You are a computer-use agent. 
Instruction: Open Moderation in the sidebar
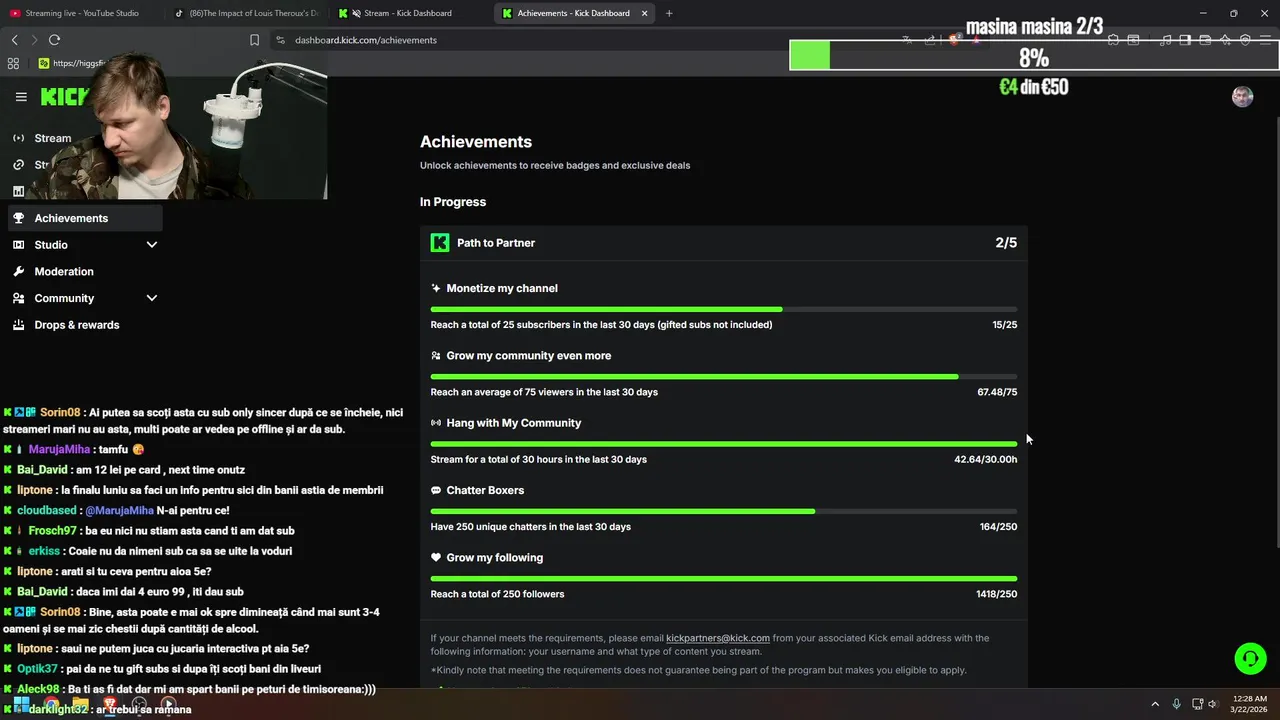(x=84, y=271)
